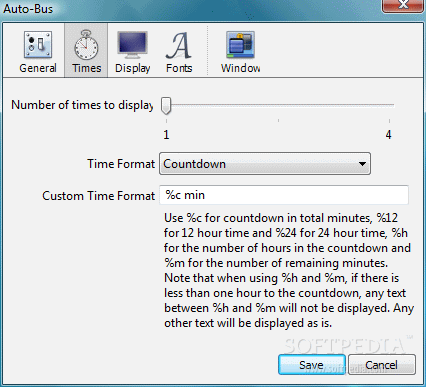Close the Auto-Bus preferences window
The width and height of the screenshot is (426, 387).
pyautogui.click(x=403, y=5)
